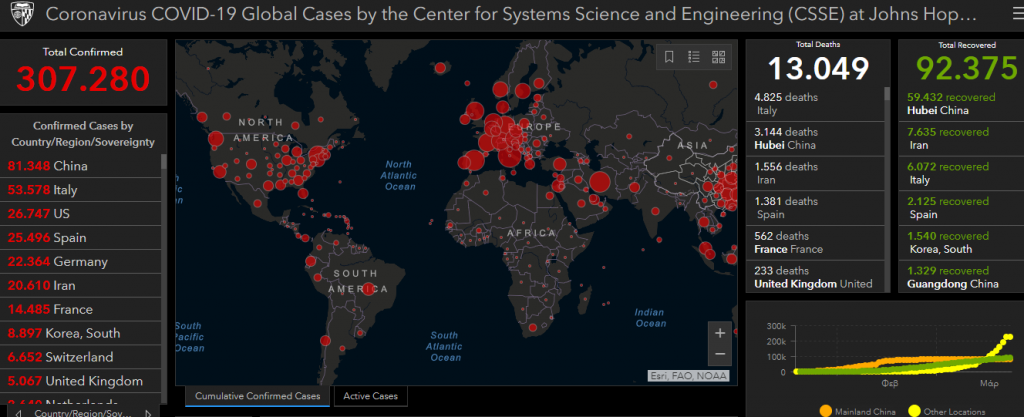This screenshot has width=1024, height=417.
Task: Open the map bookmarks icon
Action: (669, 57)
